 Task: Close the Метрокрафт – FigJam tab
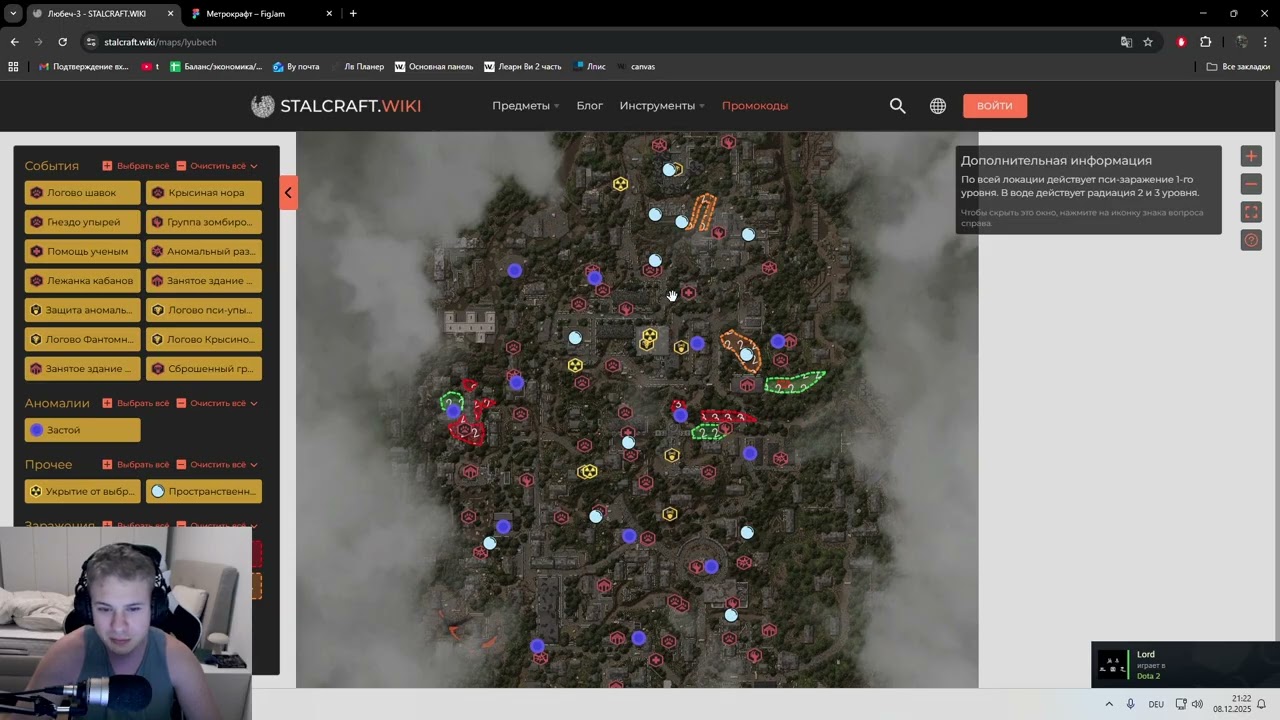(x=328, y=14)
